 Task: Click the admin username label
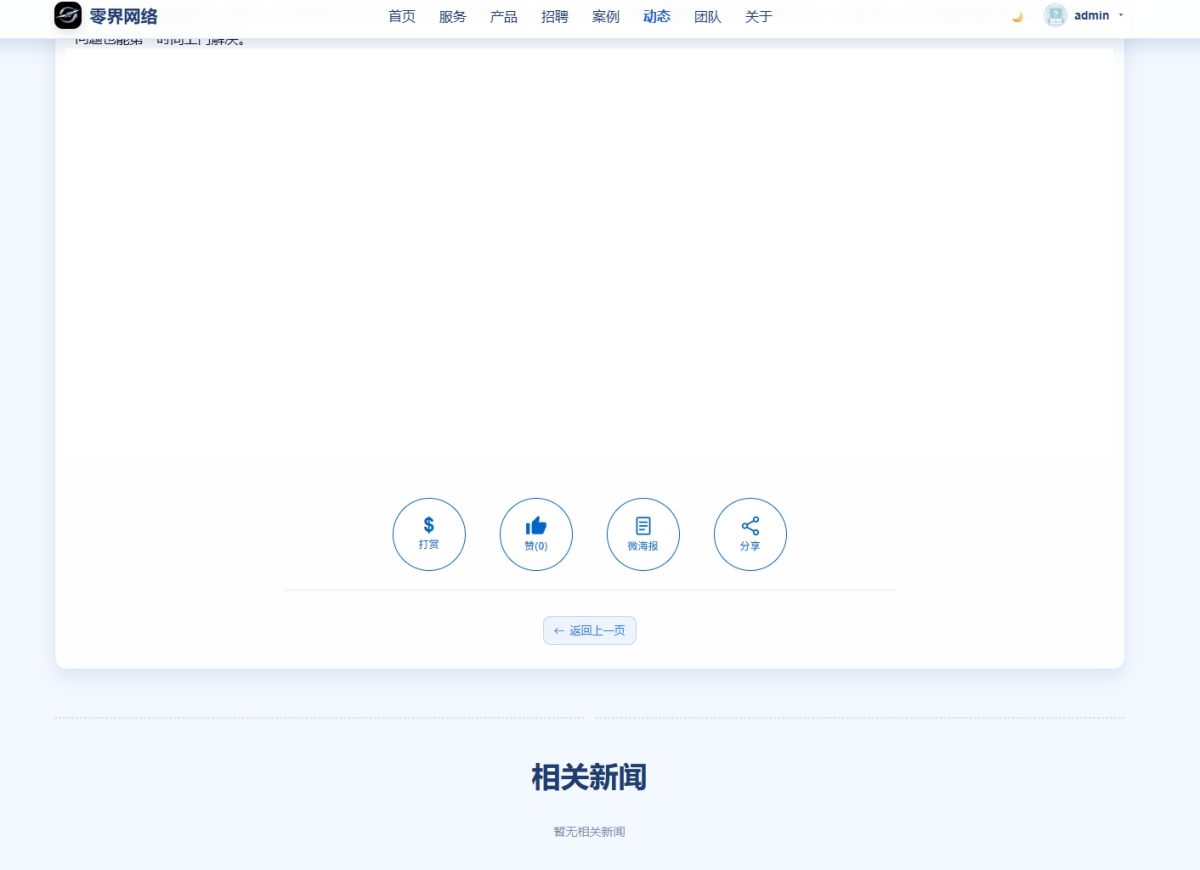pyautogui.click(x=1091, y=16)
